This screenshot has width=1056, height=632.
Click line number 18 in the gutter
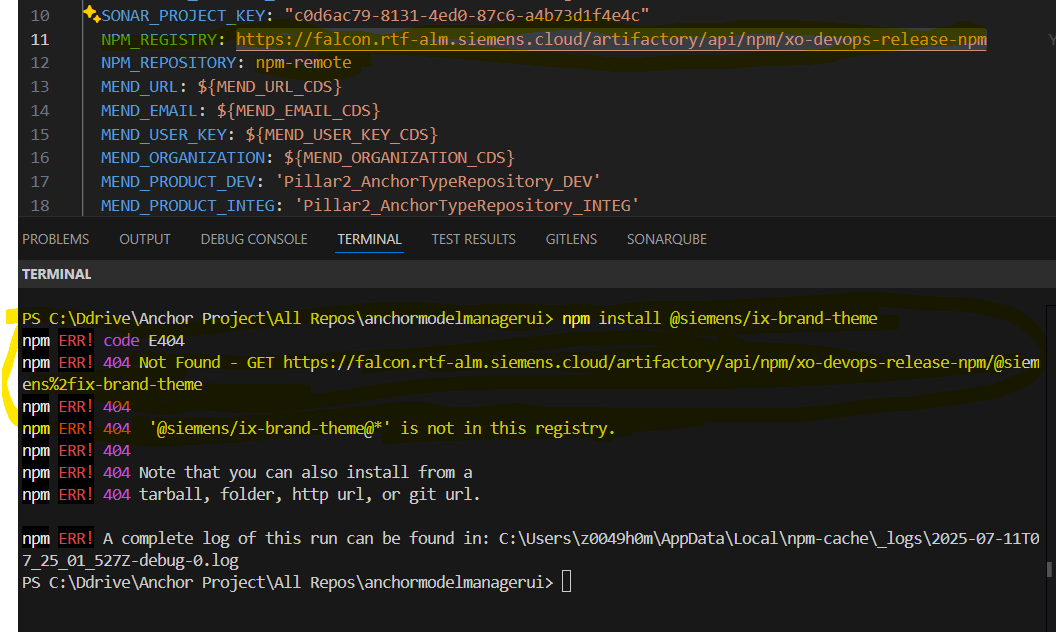[40, 206]
